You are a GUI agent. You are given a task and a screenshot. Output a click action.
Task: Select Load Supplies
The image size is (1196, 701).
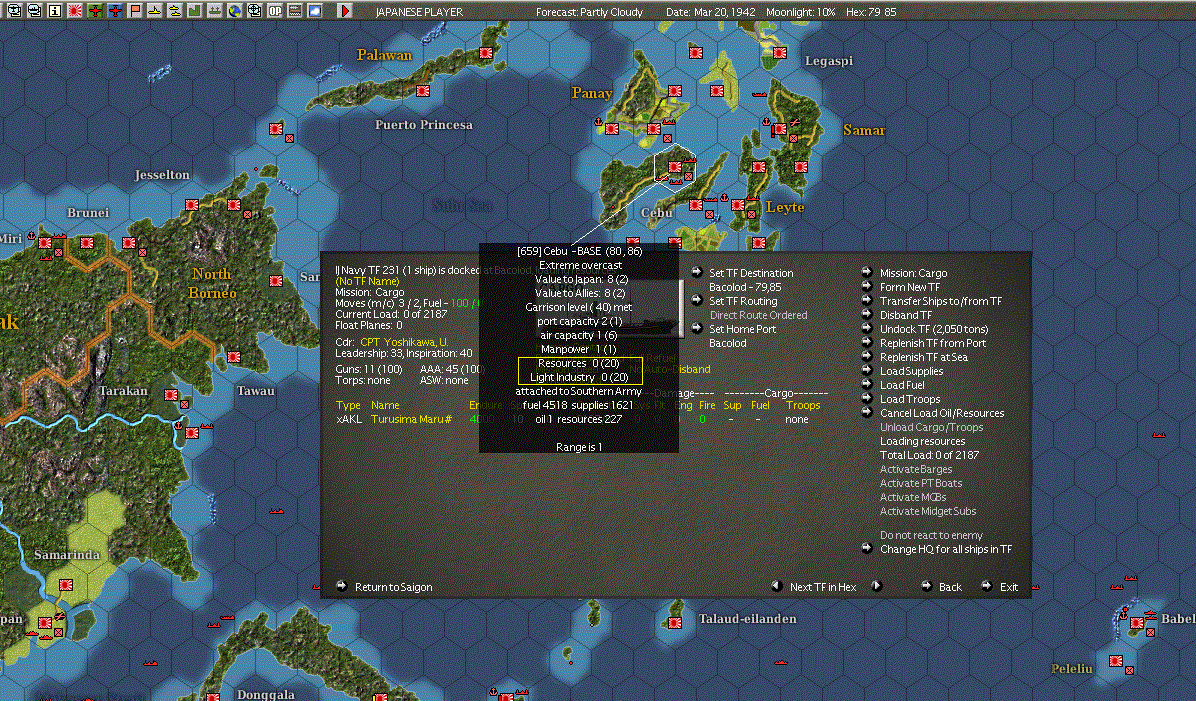[x=911, y=371]
